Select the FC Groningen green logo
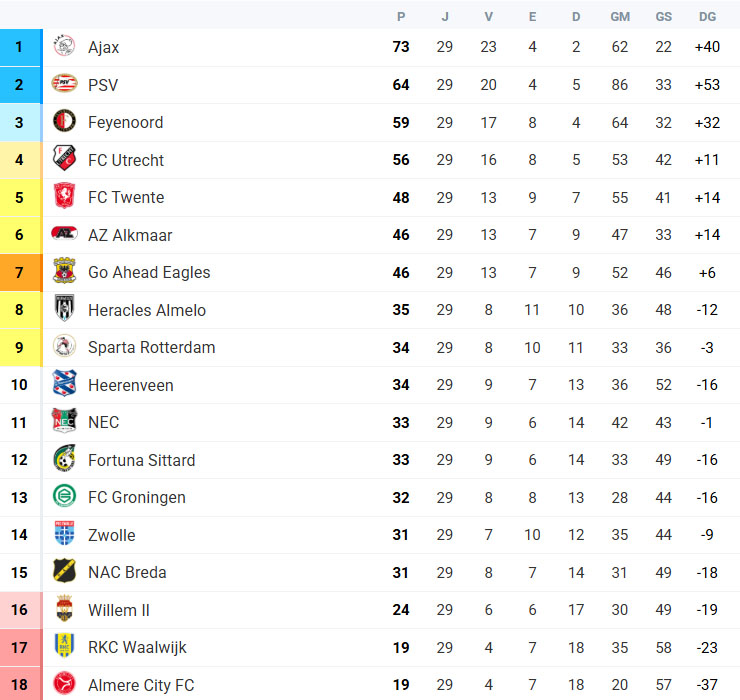This screenshot has width=740, height=700. pos(64,496)
